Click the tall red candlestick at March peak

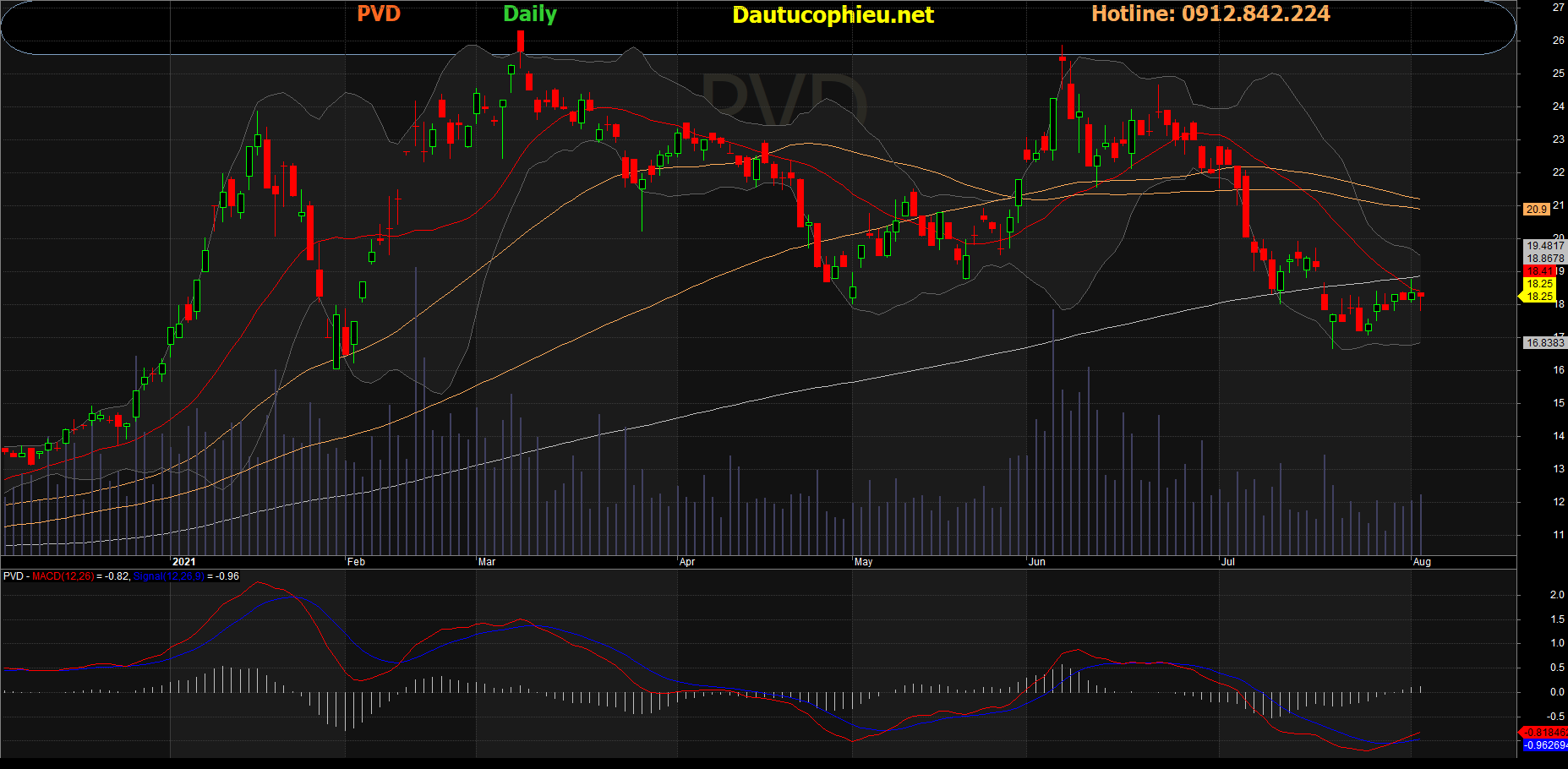pyautogui.click(x=521, y=41)
